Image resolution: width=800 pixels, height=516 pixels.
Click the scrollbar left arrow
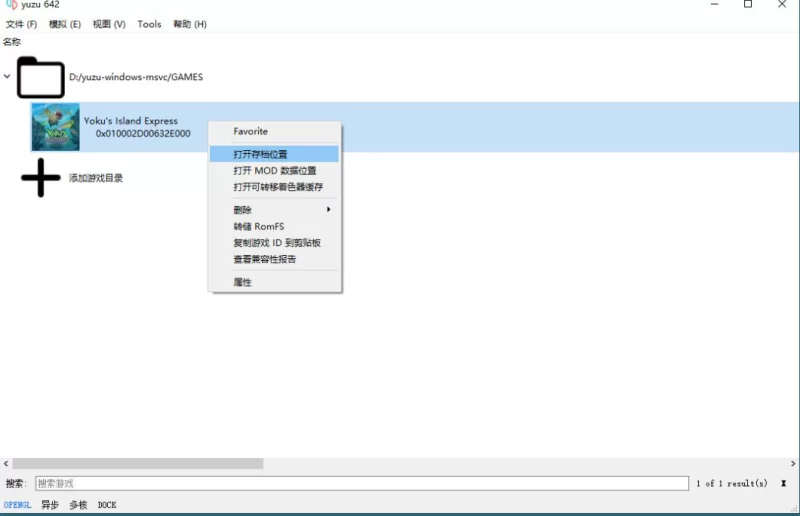[6, 463]
